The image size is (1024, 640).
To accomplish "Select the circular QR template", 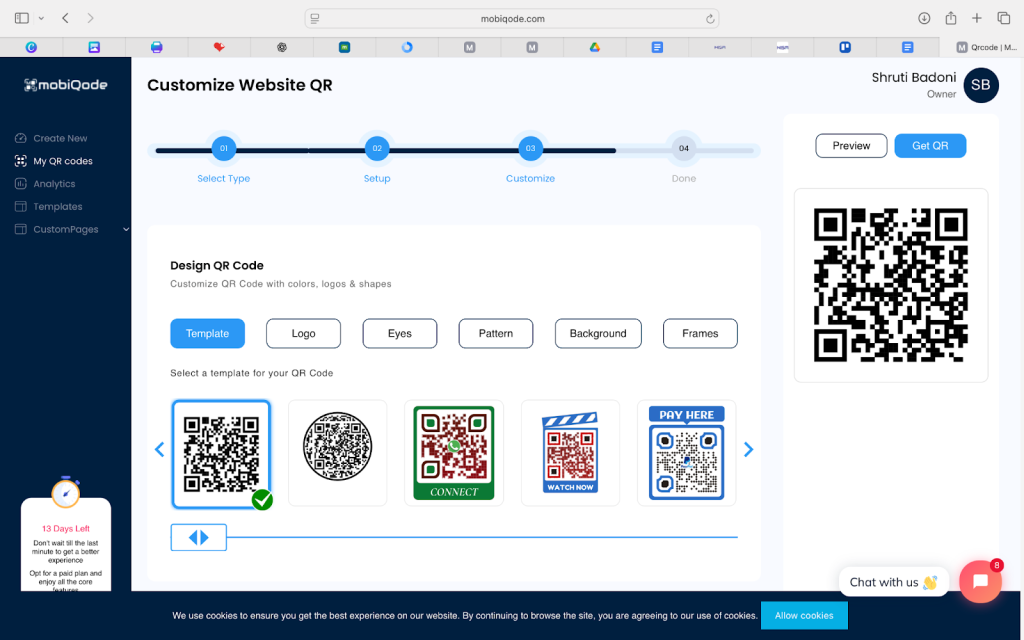I will click(337, 453).
